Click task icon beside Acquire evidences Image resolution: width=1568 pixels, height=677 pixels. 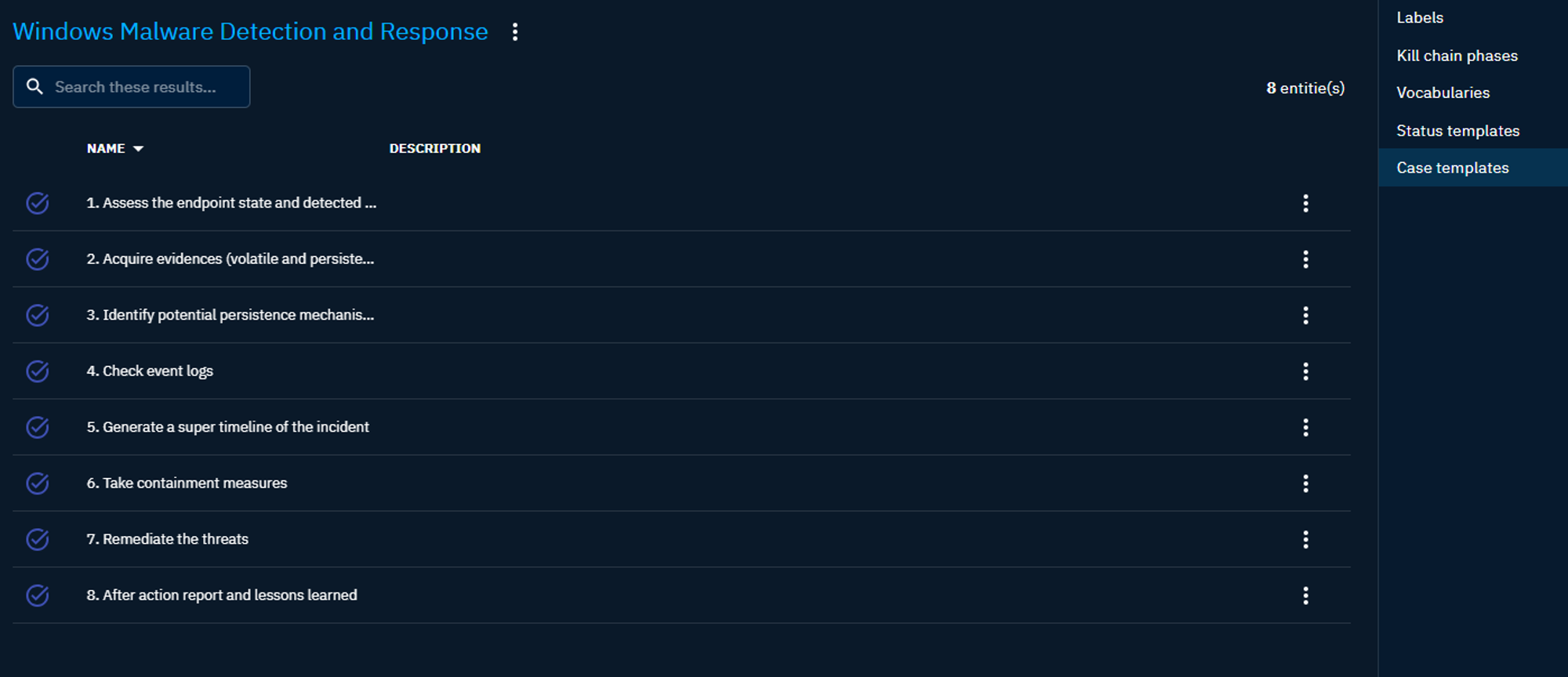point(38,259)
